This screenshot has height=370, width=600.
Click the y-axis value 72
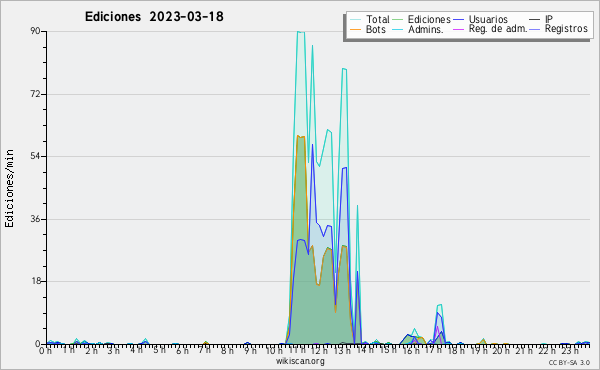(x=36, y=94)
